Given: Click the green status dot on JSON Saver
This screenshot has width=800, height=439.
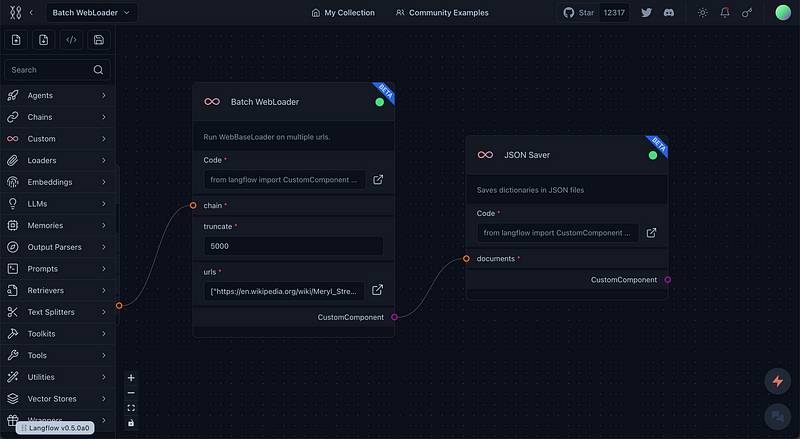Looking at the screenshot, I should 653,155.
